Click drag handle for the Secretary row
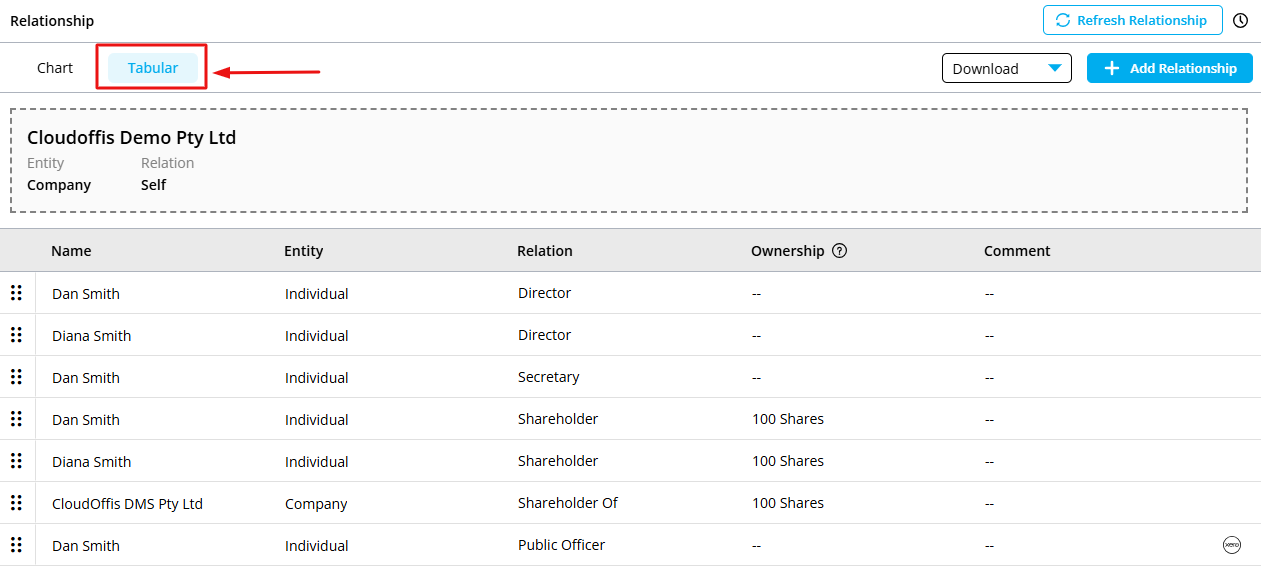Image resolution: width=1261 pixels, height=566 pixels. tap(16, 377)
